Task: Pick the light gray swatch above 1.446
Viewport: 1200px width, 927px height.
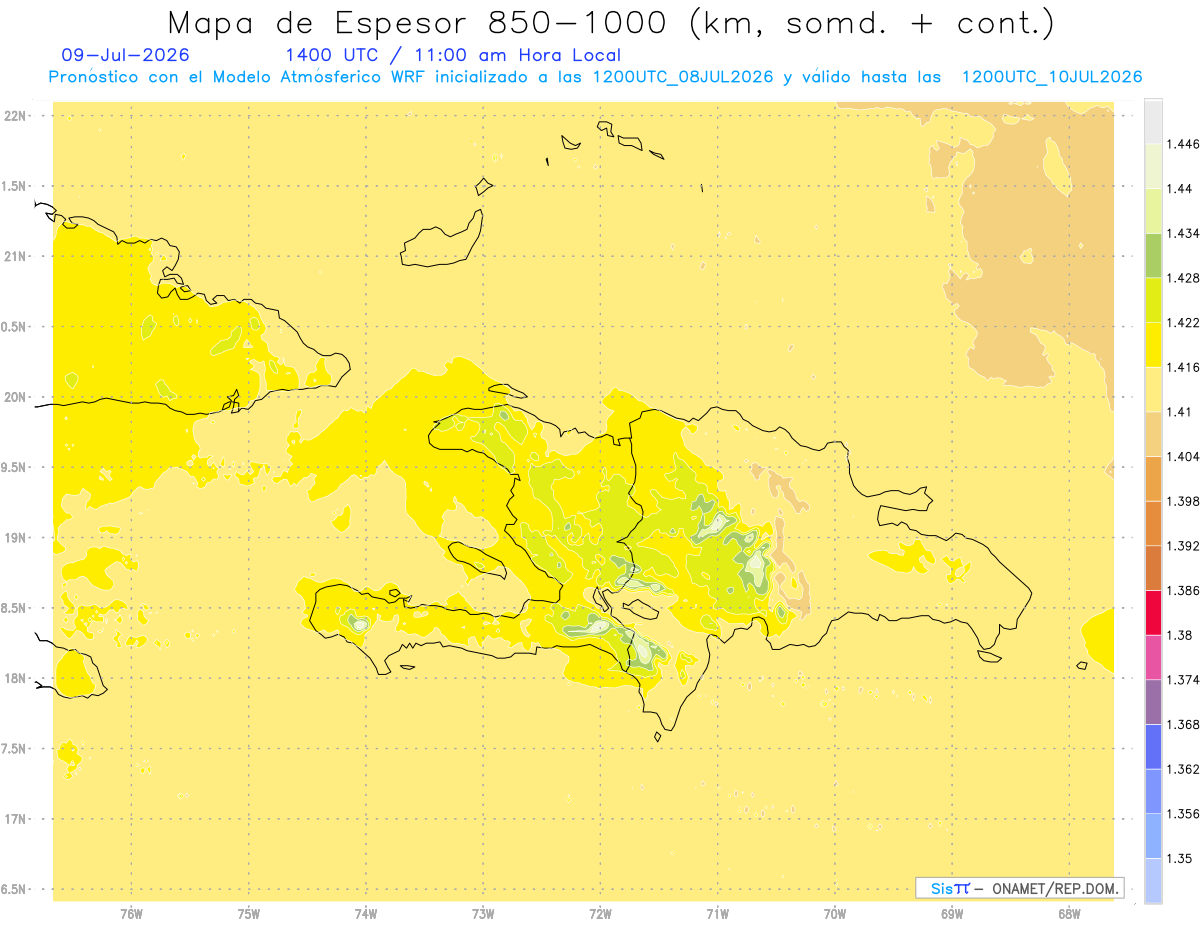Action: [1153, 122]
